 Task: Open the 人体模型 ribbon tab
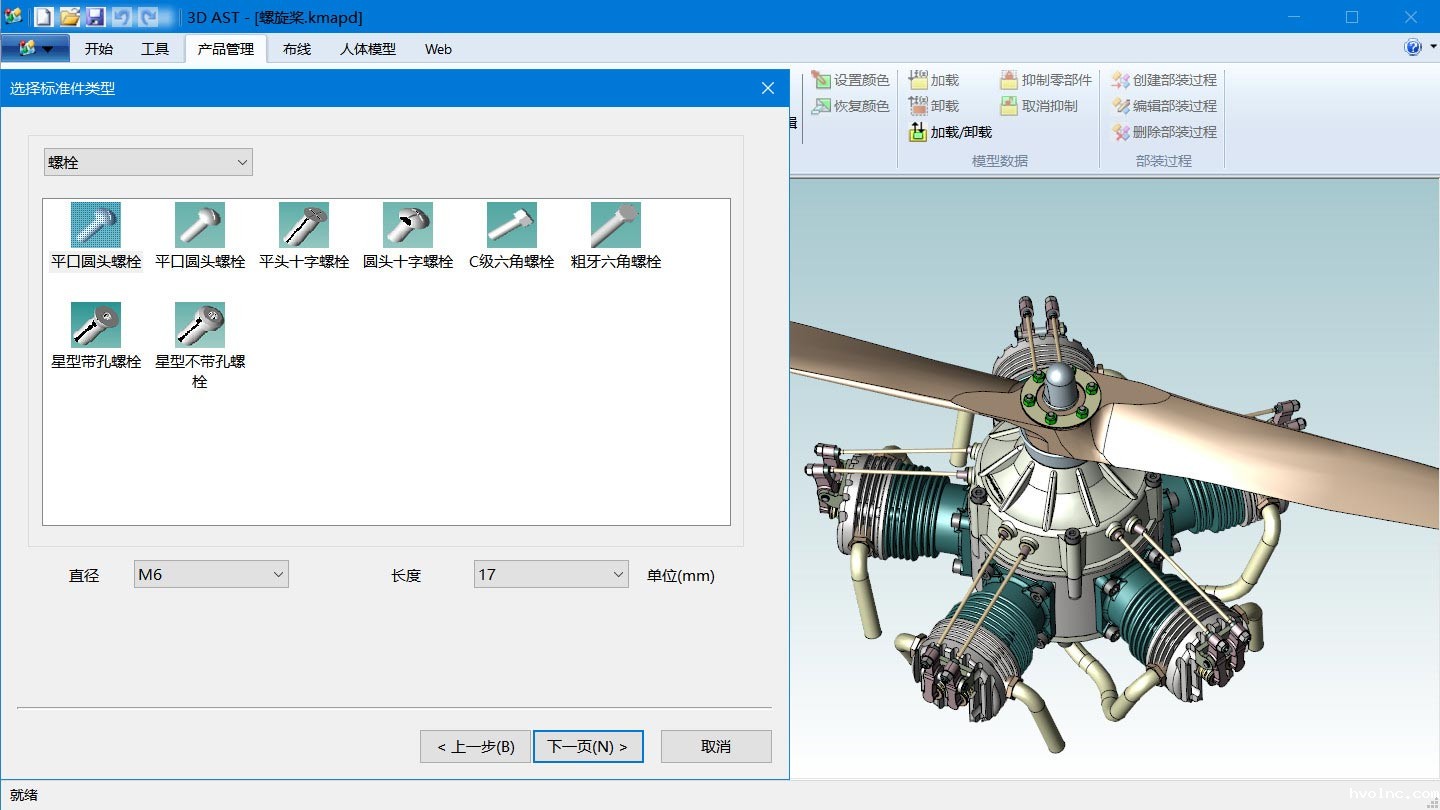368,49
